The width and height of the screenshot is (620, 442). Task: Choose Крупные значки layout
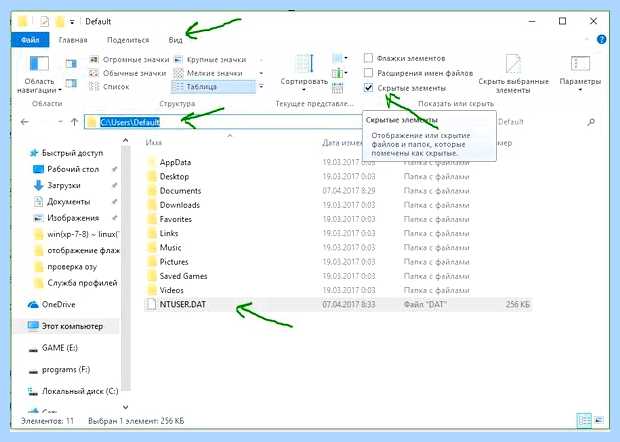point(210,60)
